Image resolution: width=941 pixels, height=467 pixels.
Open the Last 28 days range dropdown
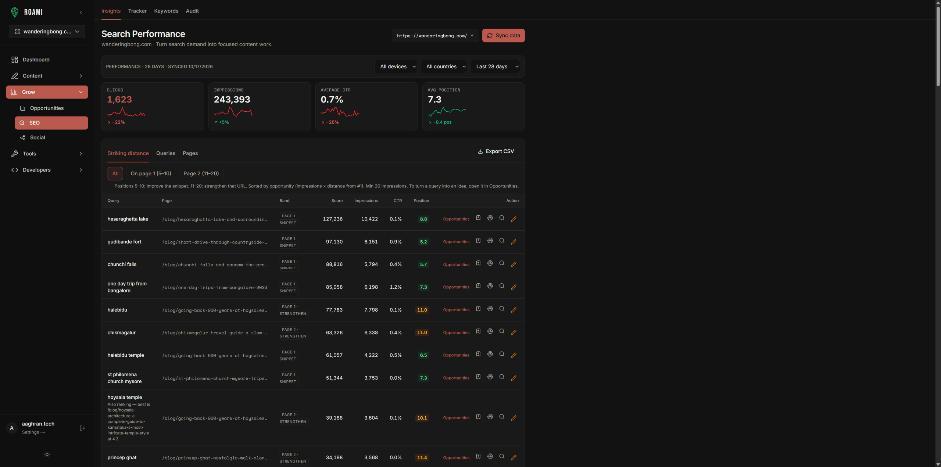(496, 67)
